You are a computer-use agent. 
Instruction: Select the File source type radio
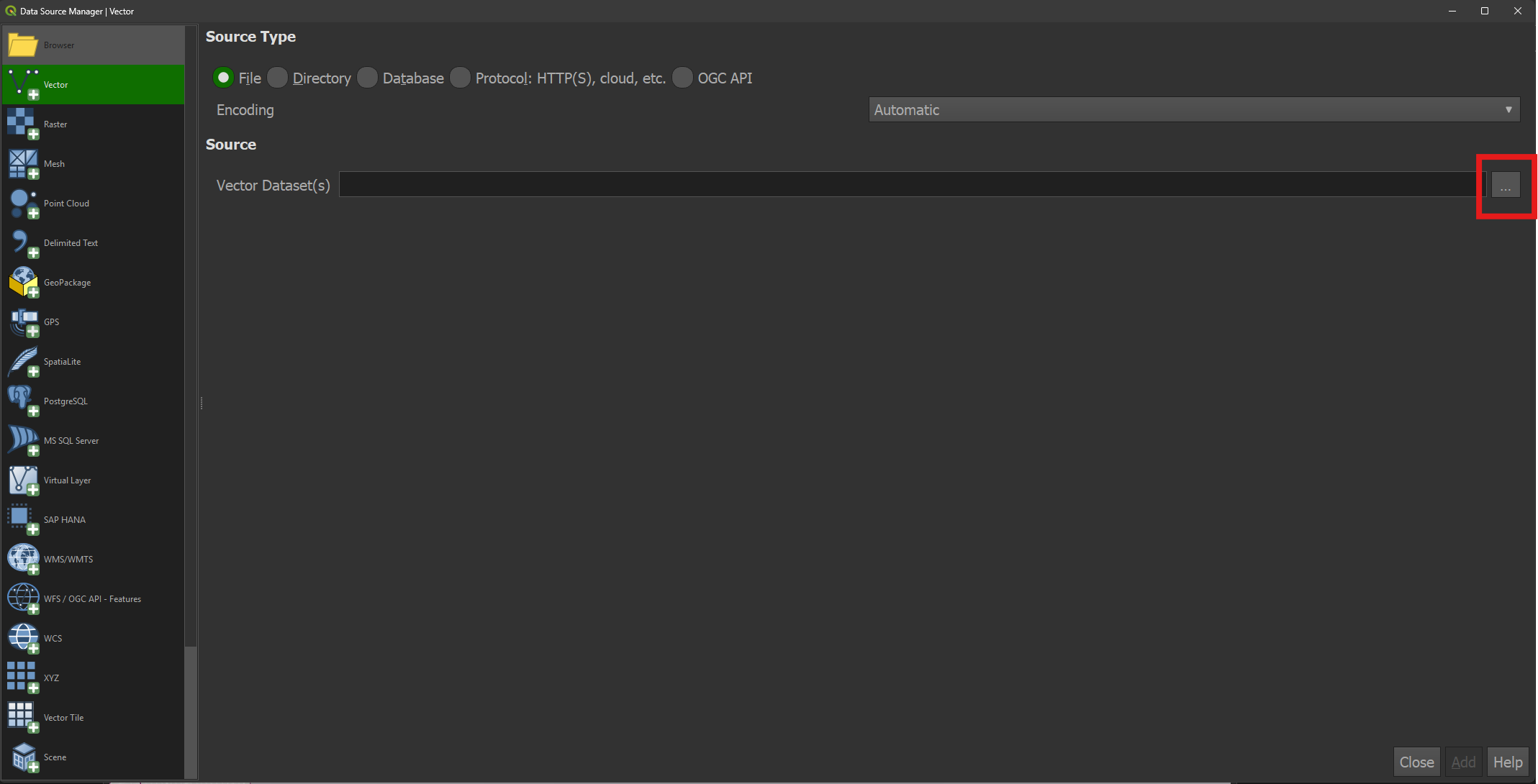(223, 78)
